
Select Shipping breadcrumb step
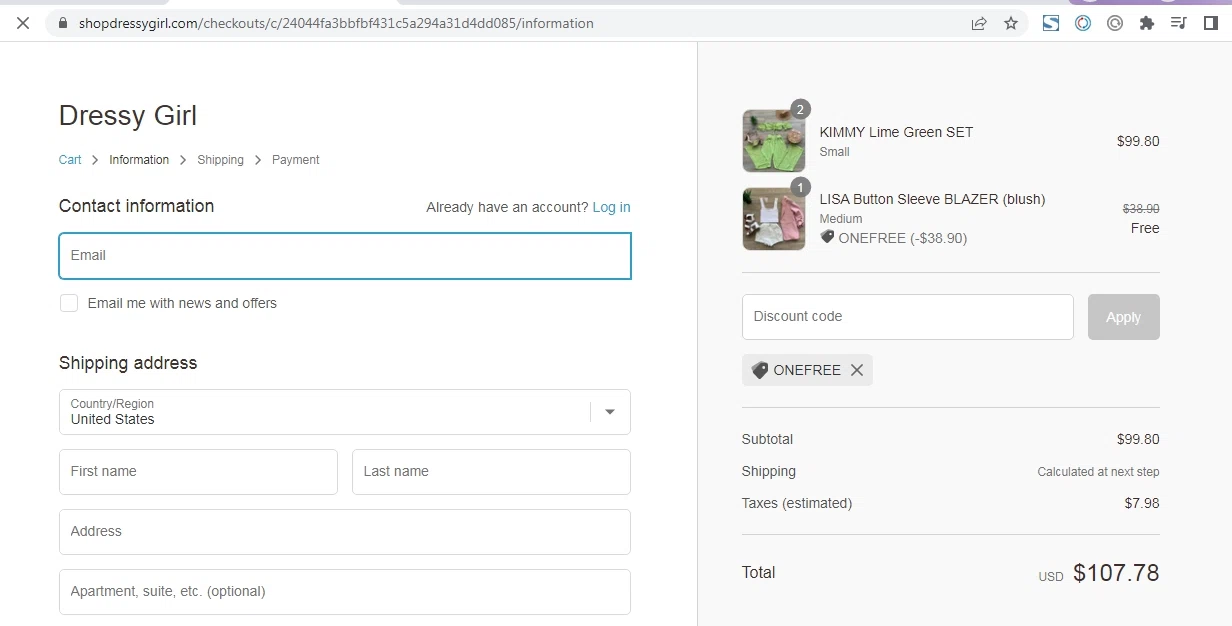coord(220,160)
